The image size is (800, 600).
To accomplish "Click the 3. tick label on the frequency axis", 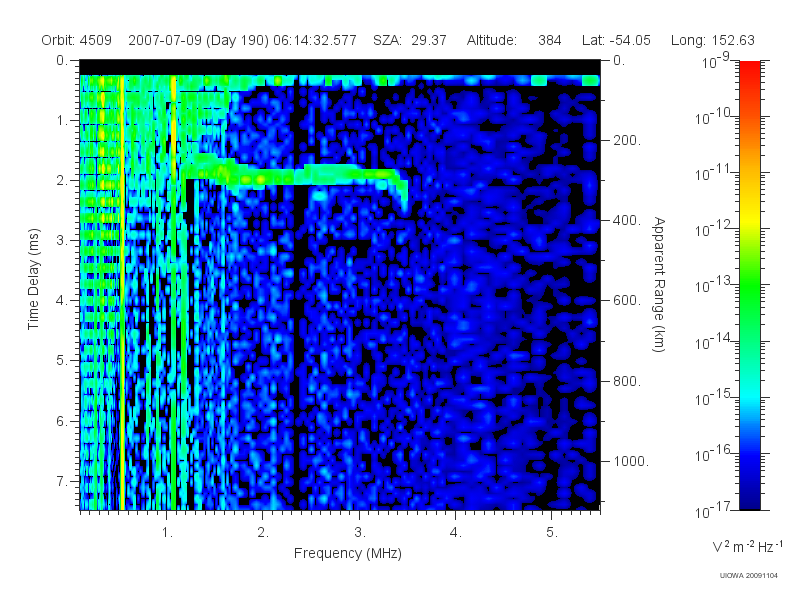I will [x=360, y=532].
